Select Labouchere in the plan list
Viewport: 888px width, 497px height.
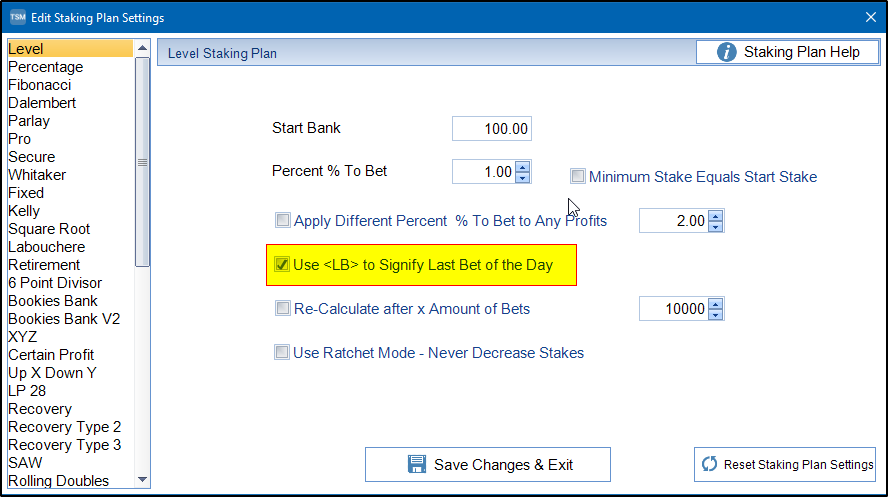pos(46,247)
